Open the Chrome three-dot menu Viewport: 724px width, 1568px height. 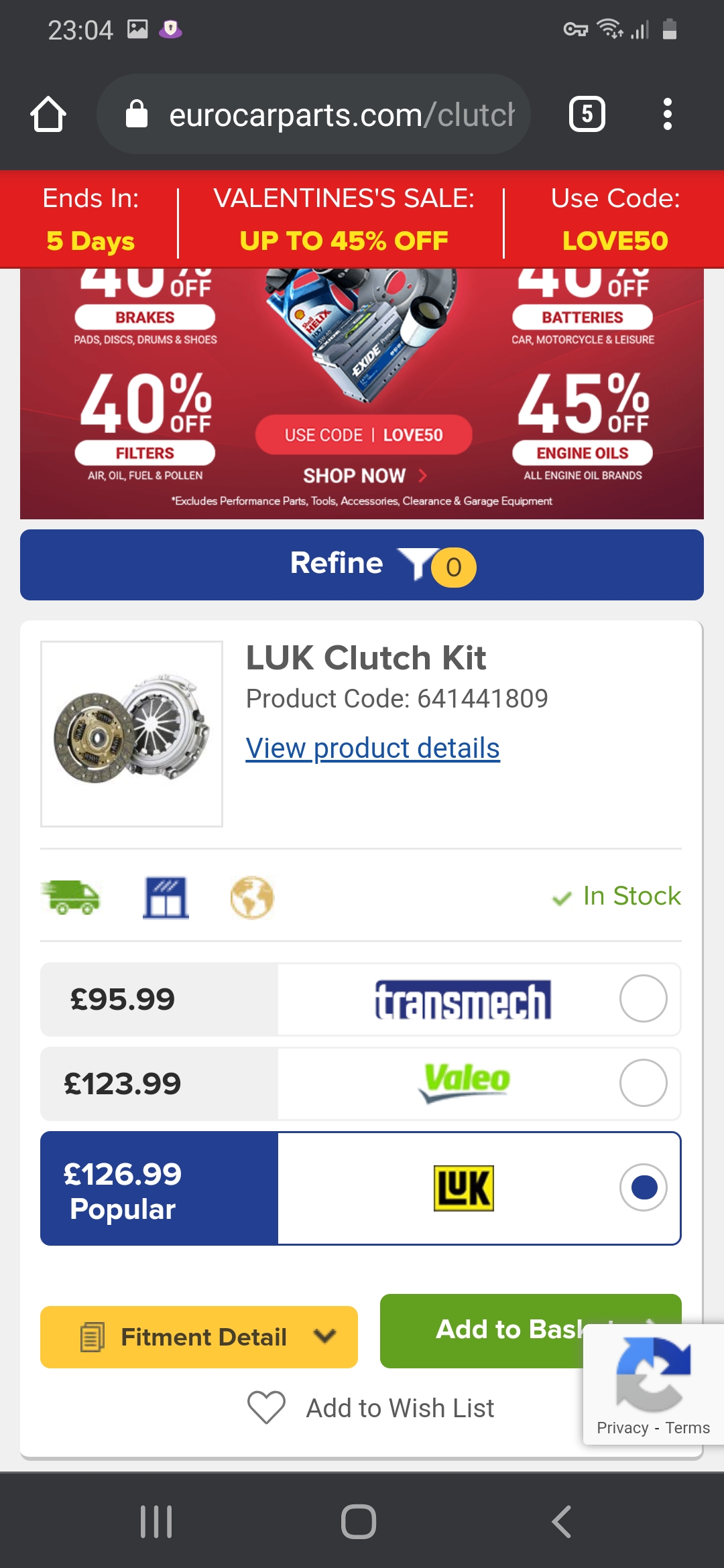[668, 113]
